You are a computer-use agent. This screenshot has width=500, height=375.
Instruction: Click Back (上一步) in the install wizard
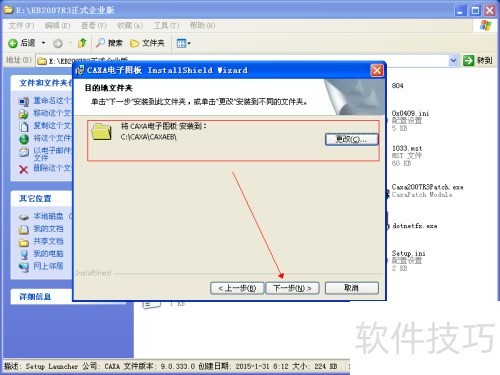click(x=237, y=288)
